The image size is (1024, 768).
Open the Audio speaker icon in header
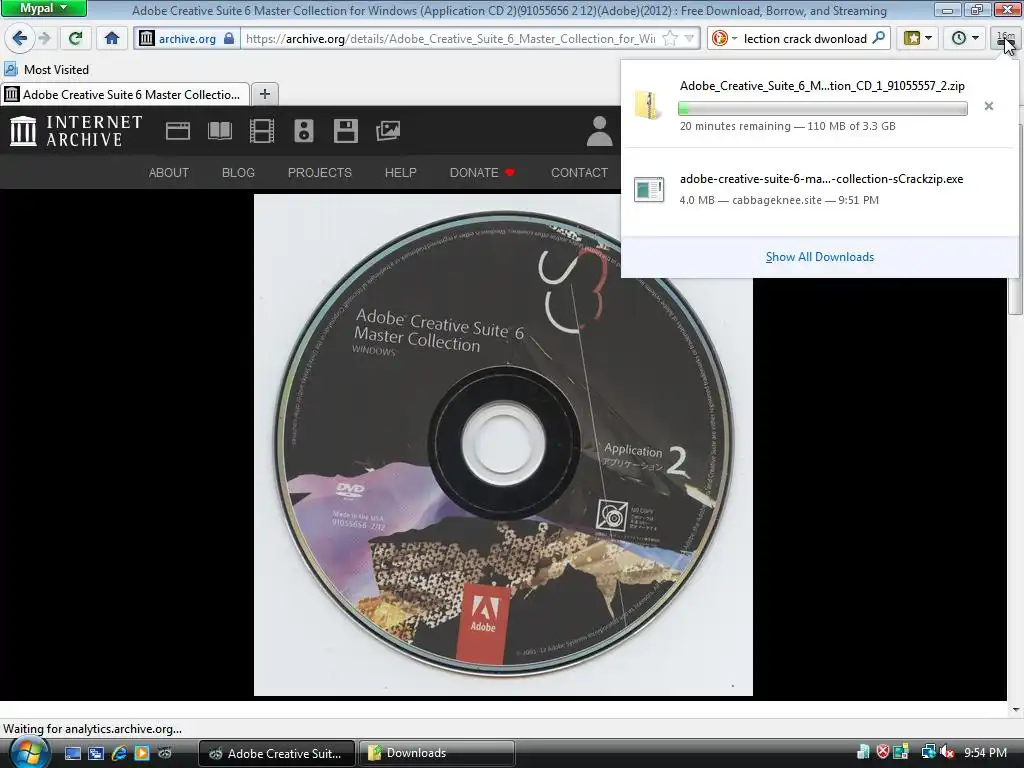tap(304, 131)
